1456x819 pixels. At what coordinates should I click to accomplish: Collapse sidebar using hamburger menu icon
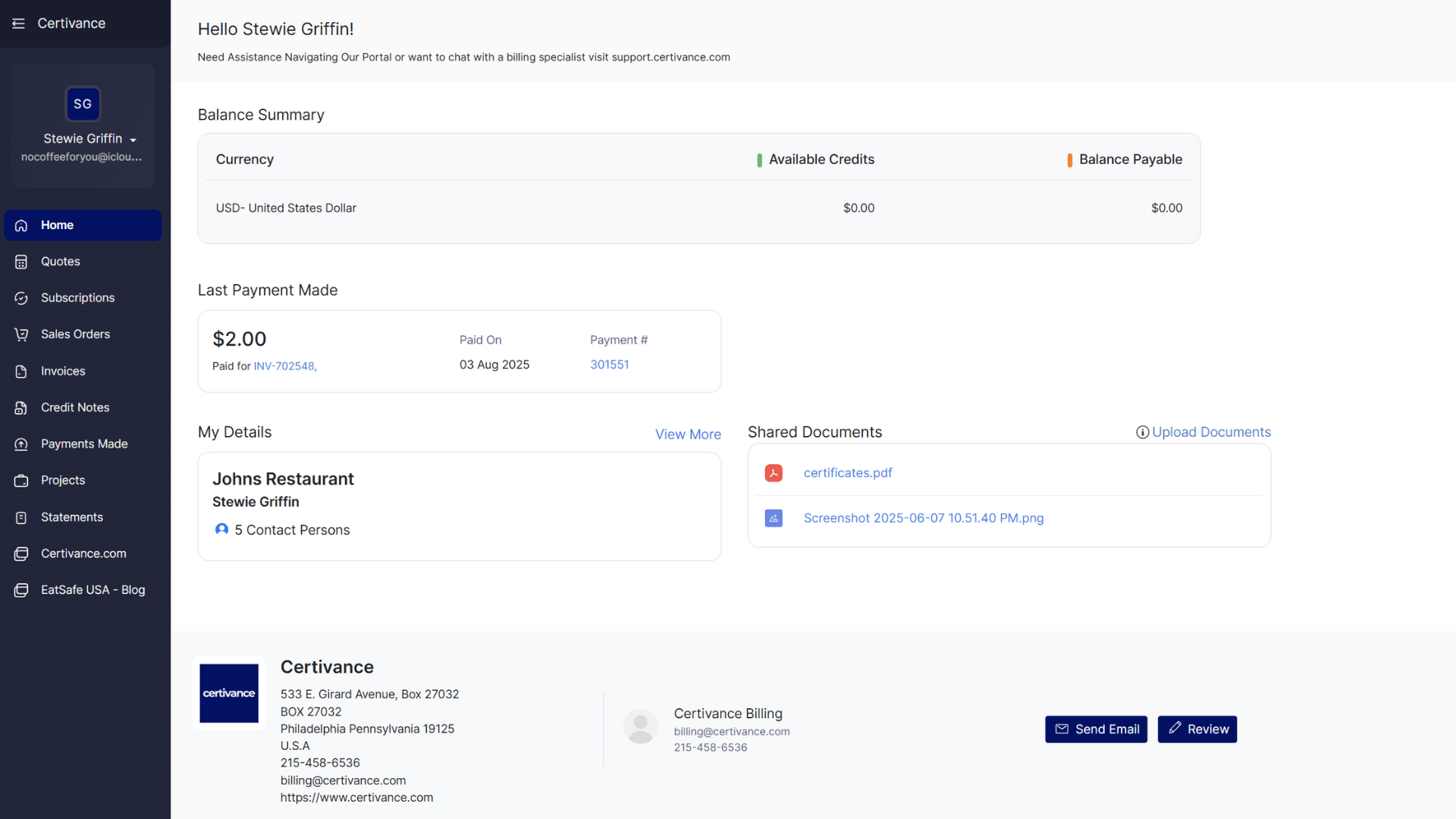[x=18, y=24]
